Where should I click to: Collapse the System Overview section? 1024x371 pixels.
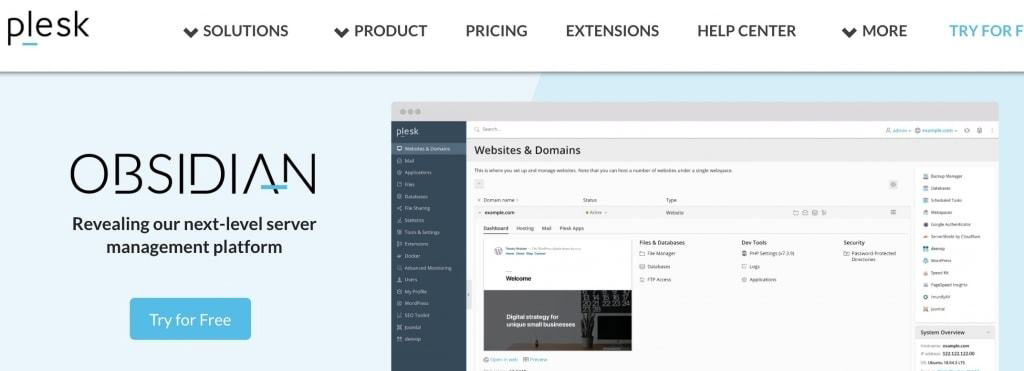pos(988,332)
